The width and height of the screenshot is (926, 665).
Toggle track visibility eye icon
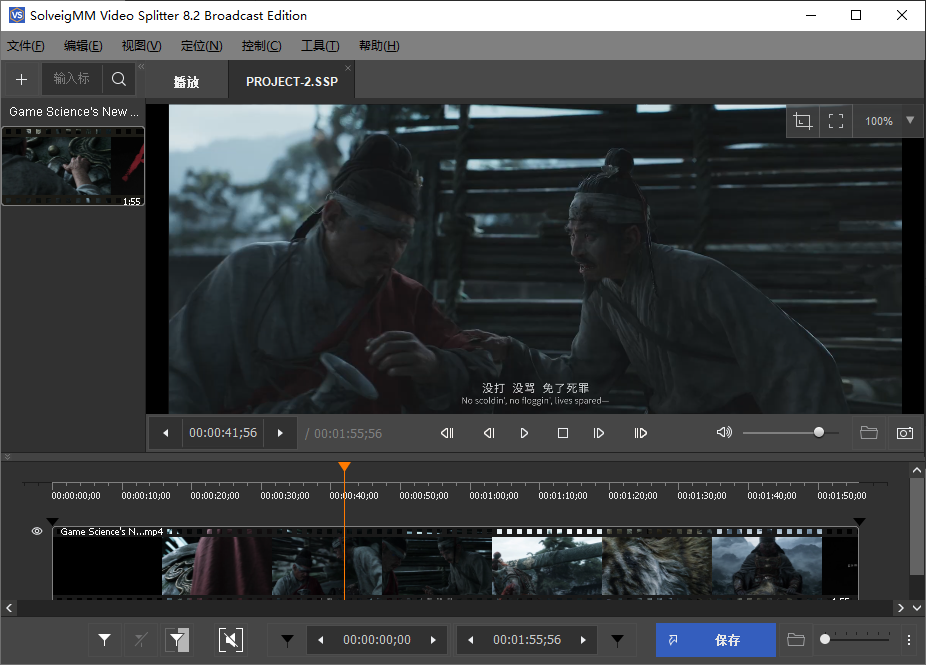pos(37,532)
